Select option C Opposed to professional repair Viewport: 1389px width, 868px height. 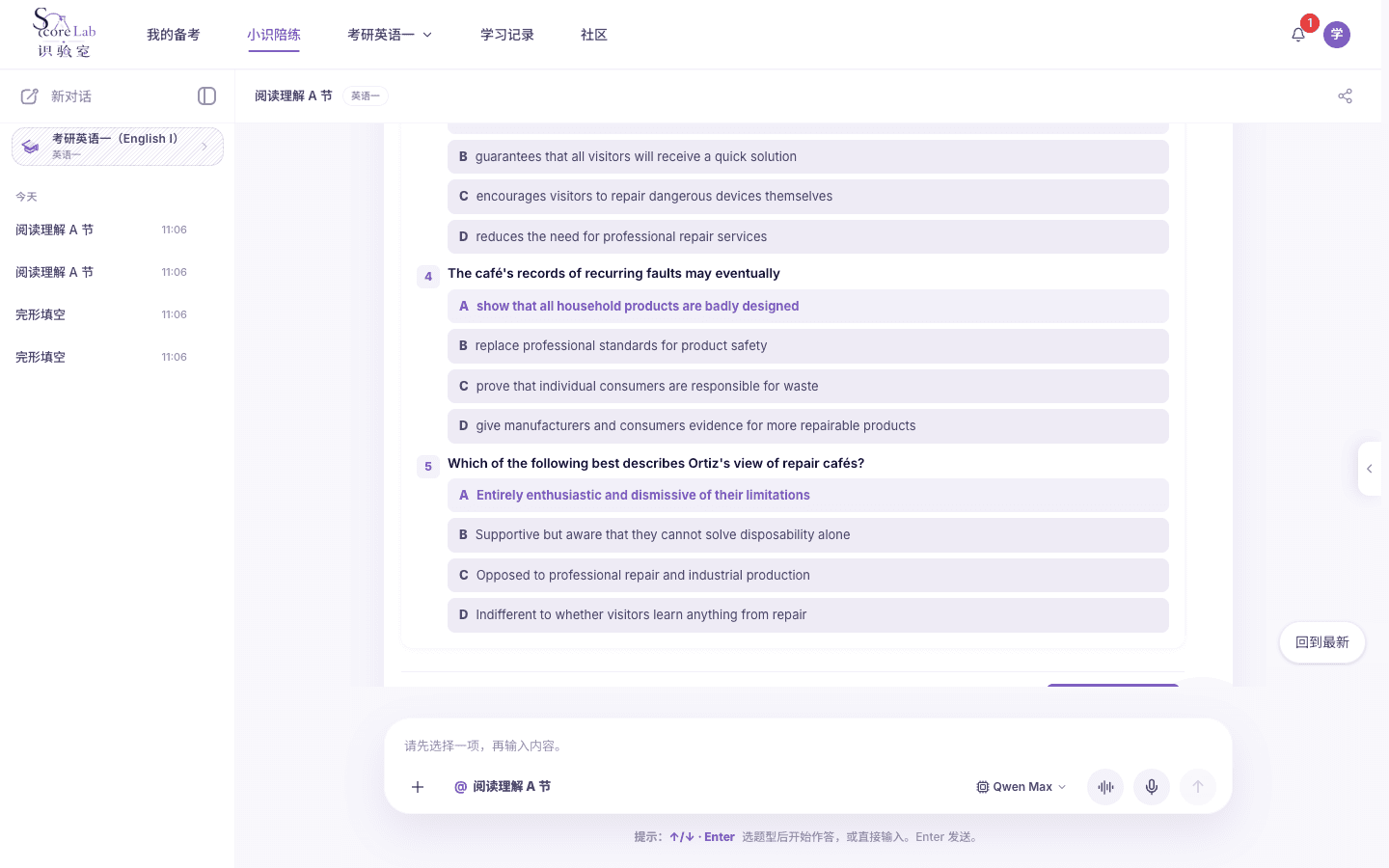[808, 576]
